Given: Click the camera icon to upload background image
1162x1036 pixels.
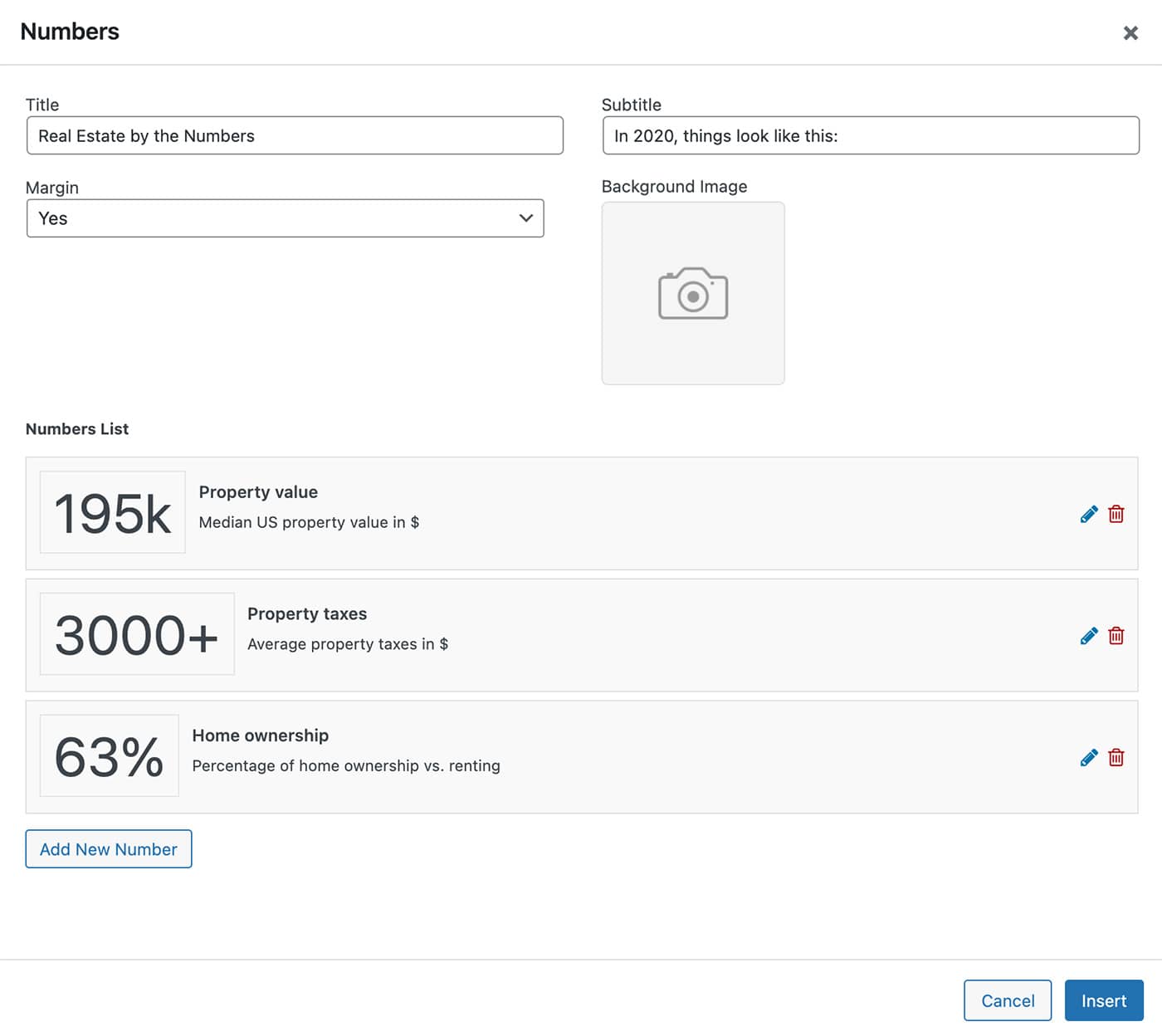Looking at the screenshot, I should (692, 294).
